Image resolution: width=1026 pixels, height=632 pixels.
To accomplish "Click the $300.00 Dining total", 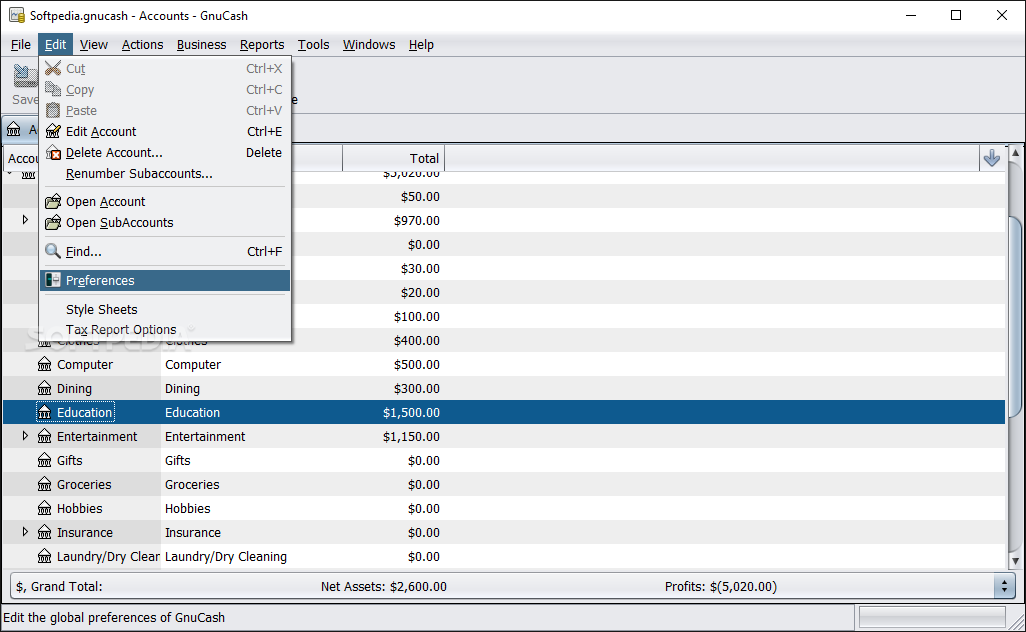I will click(416, 389).
